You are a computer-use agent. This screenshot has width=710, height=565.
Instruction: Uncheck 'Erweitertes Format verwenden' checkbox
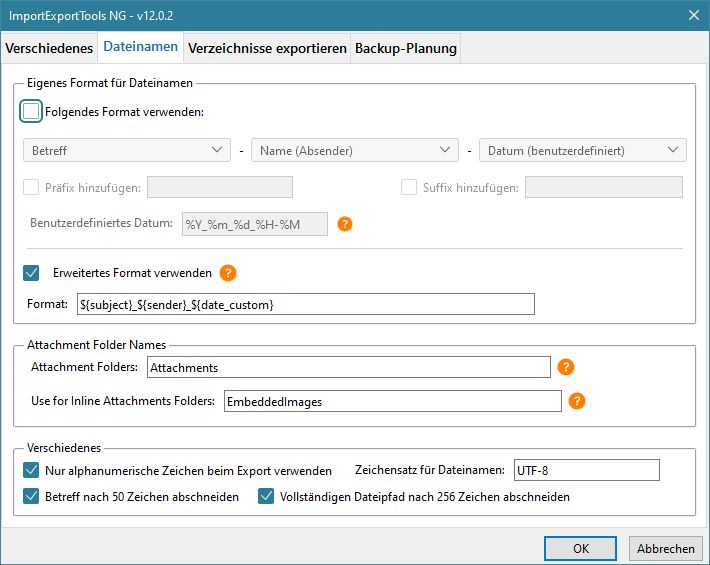point(31,272)
